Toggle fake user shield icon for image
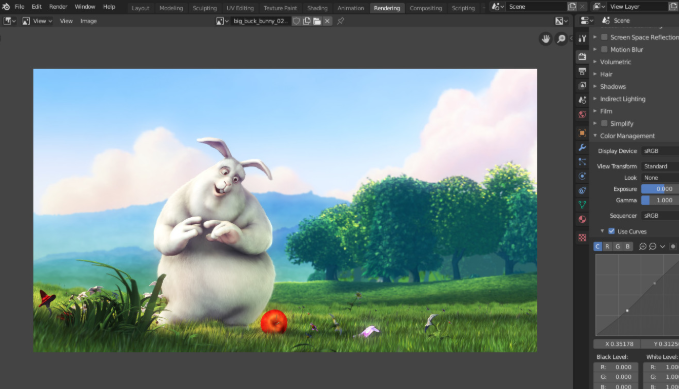Viewport: 679px width, 389px height. (x=296, y=21)
